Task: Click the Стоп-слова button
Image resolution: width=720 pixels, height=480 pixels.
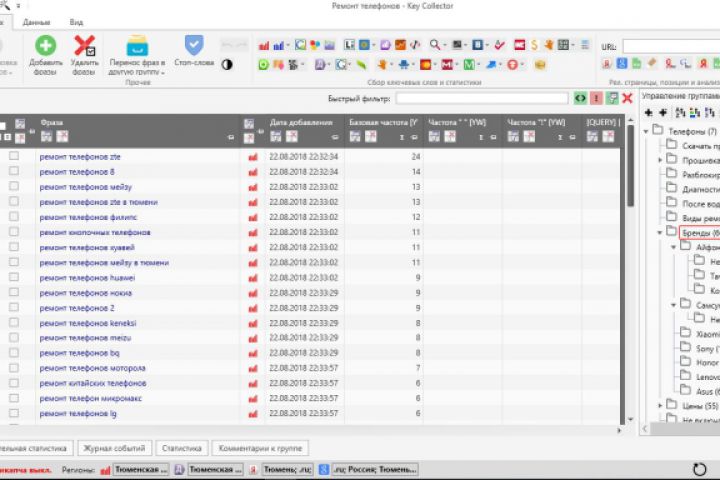Action: (194, 51)
